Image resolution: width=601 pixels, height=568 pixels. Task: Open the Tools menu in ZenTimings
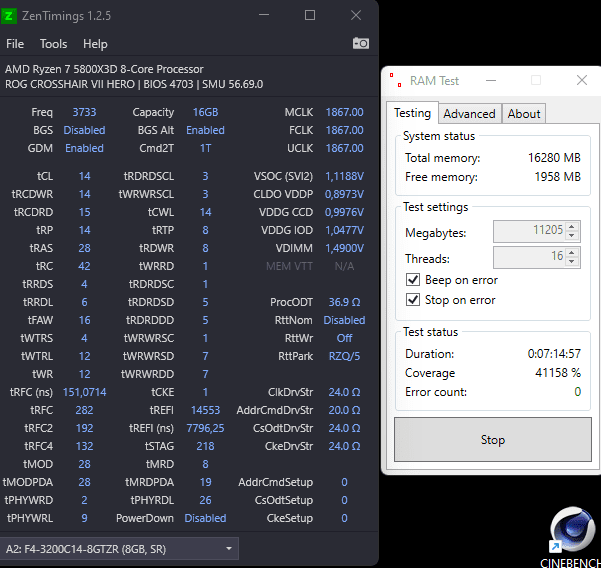coord(53,44)
